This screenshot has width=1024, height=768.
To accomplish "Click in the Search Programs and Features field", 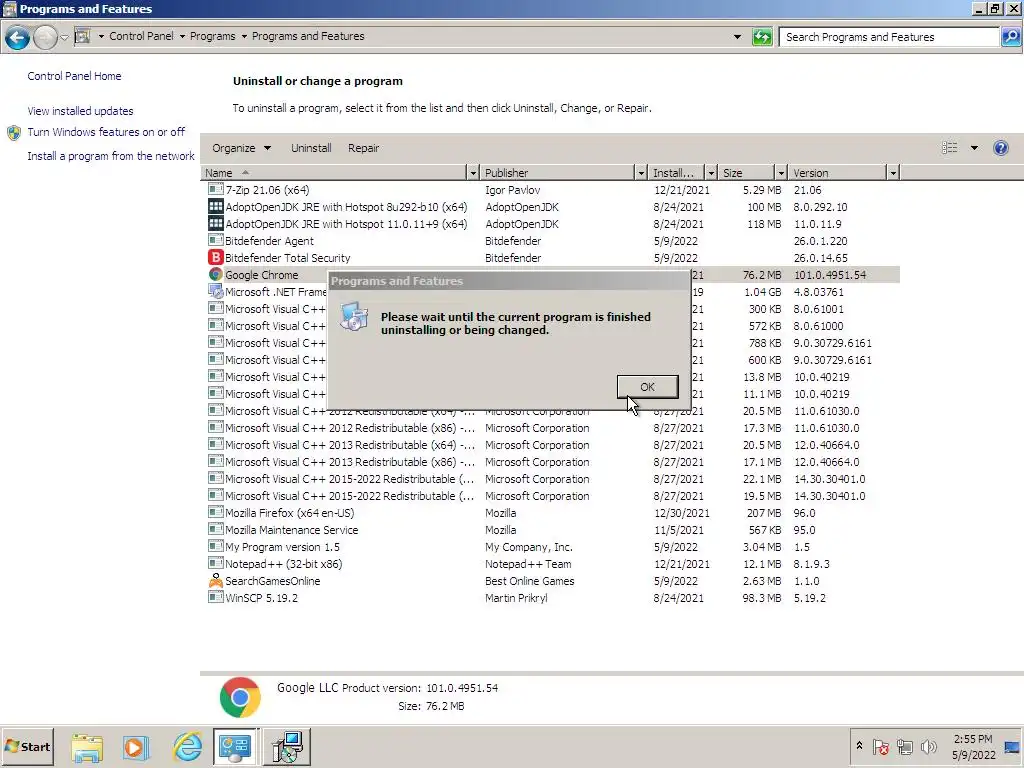I will click(x=889, y=37).
